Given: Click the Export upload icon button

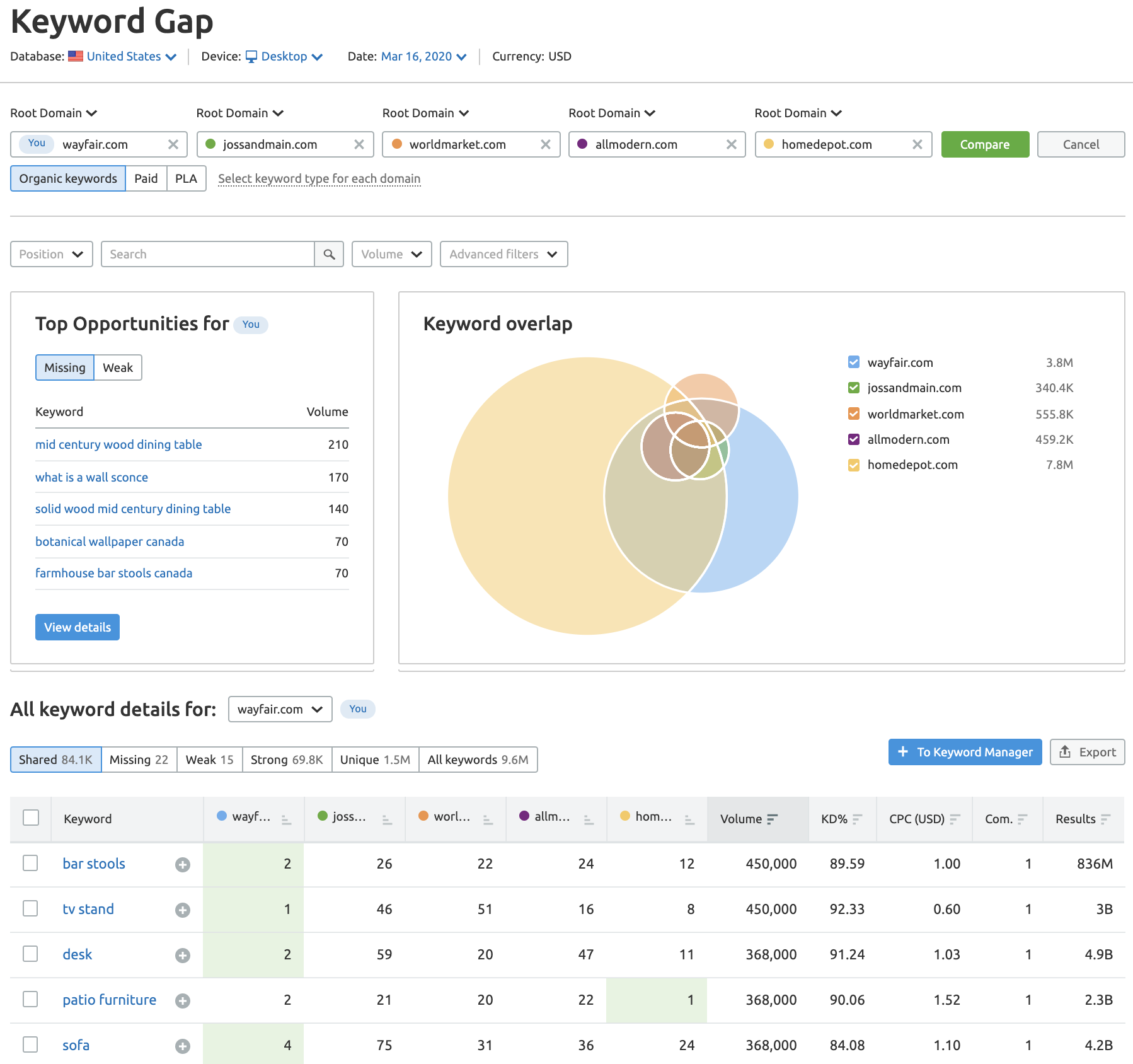Looking at the screenshot, I should pyautogui.click(x=1087, y=752).
